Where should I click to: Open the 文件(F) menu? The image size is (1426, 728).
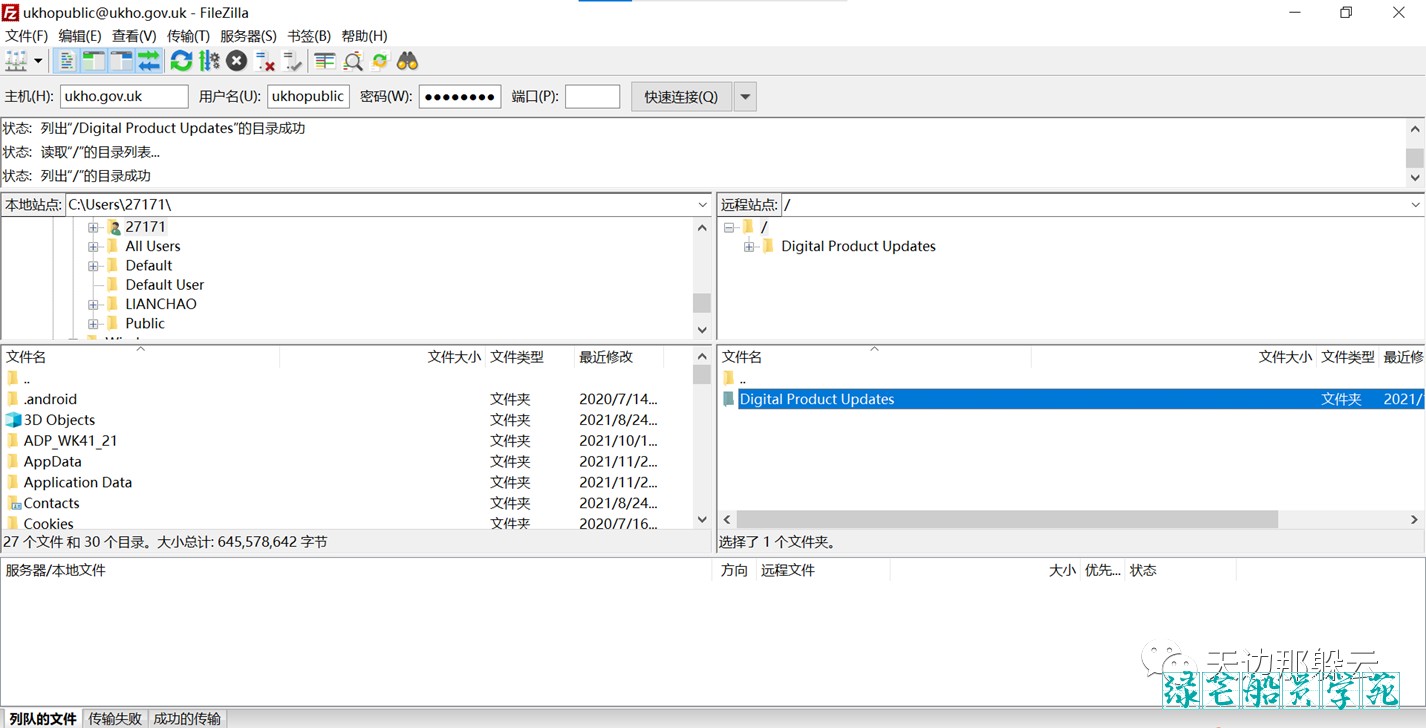pos(27,36)
